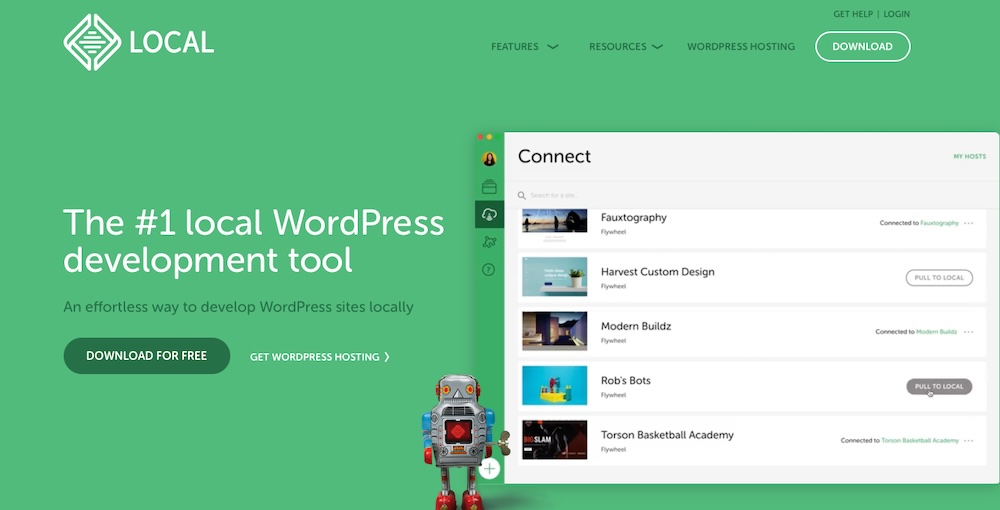Viewport: 1000px width, 510px height.
Task: Open the Add-ons puzzle piece icon
Action: 489,242
